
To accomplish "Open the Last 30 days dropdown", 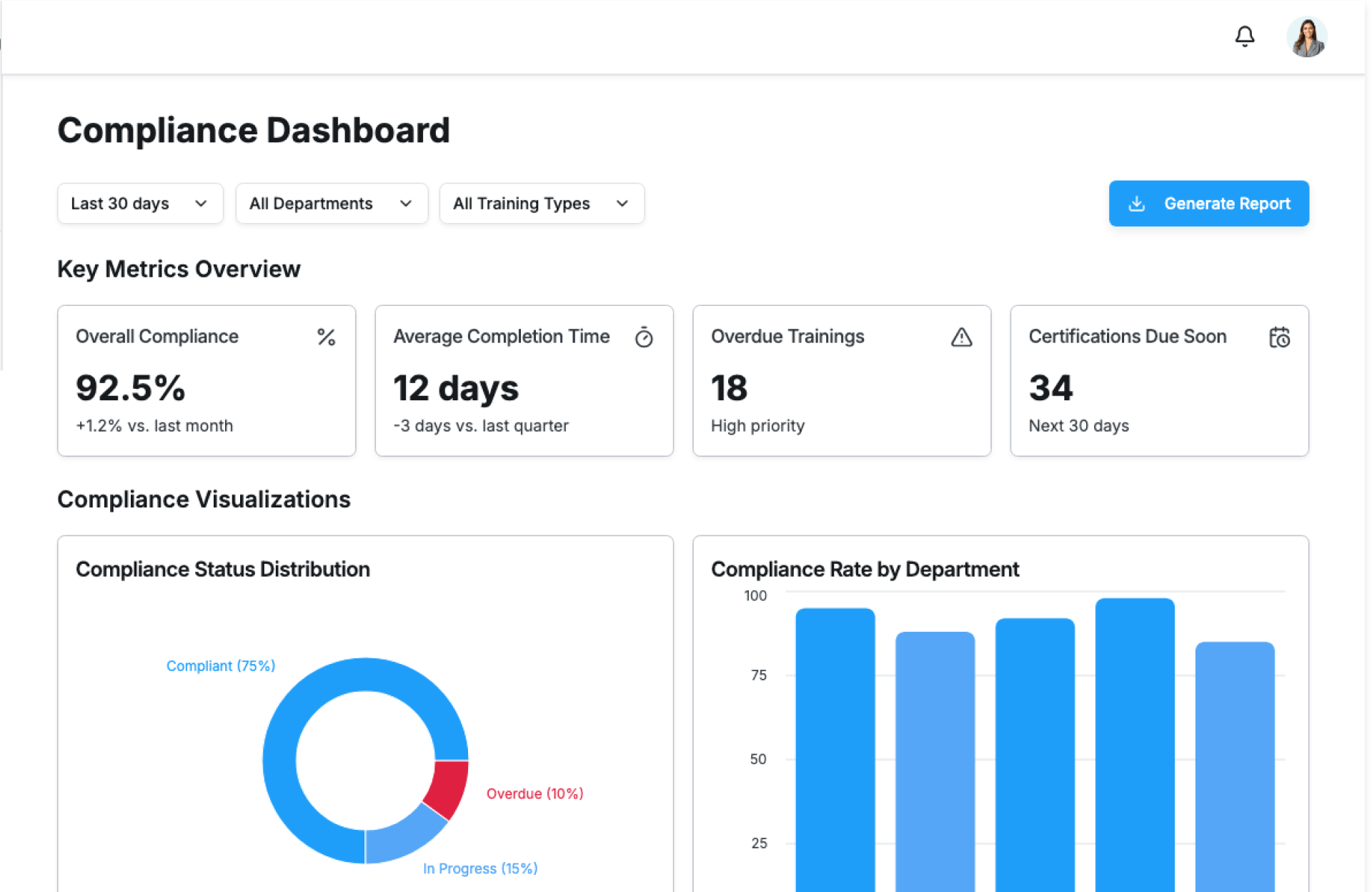I will tap(140, 204).
